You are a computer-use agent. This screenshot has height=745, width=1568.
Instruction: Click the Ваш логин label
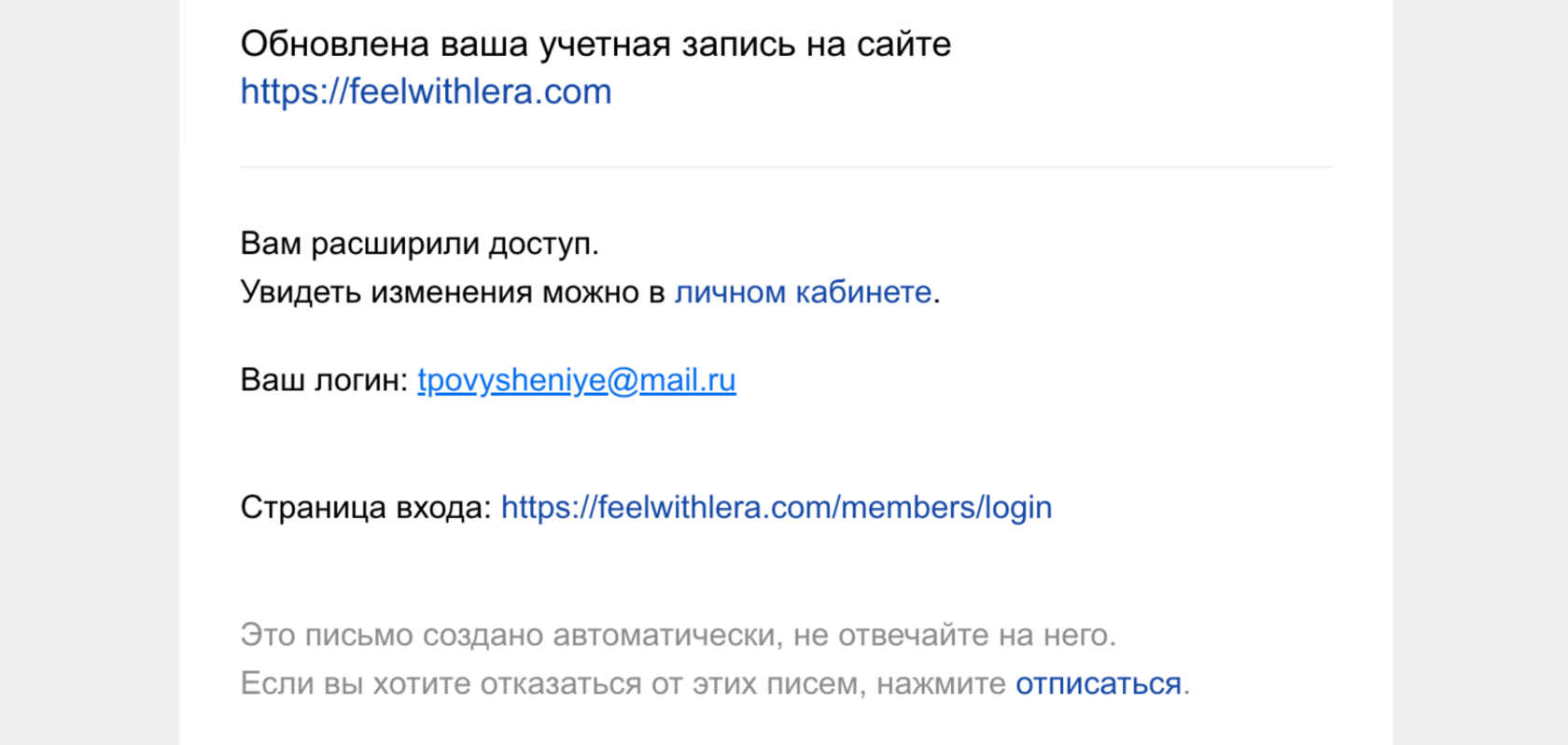point(324,380)
